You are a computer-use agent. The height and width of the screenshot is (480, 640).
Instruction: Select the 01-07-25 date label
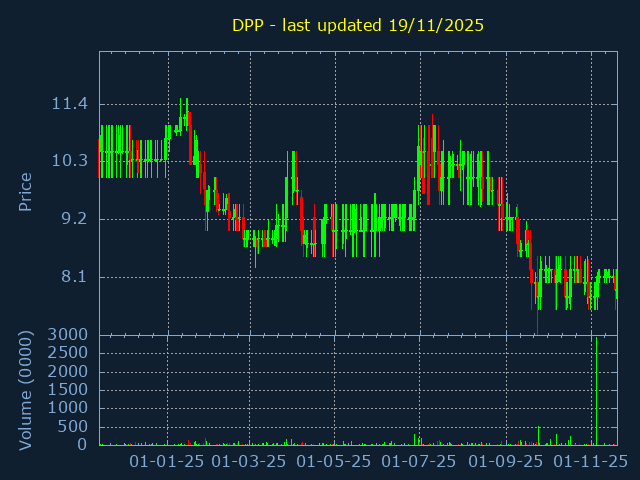421,462
